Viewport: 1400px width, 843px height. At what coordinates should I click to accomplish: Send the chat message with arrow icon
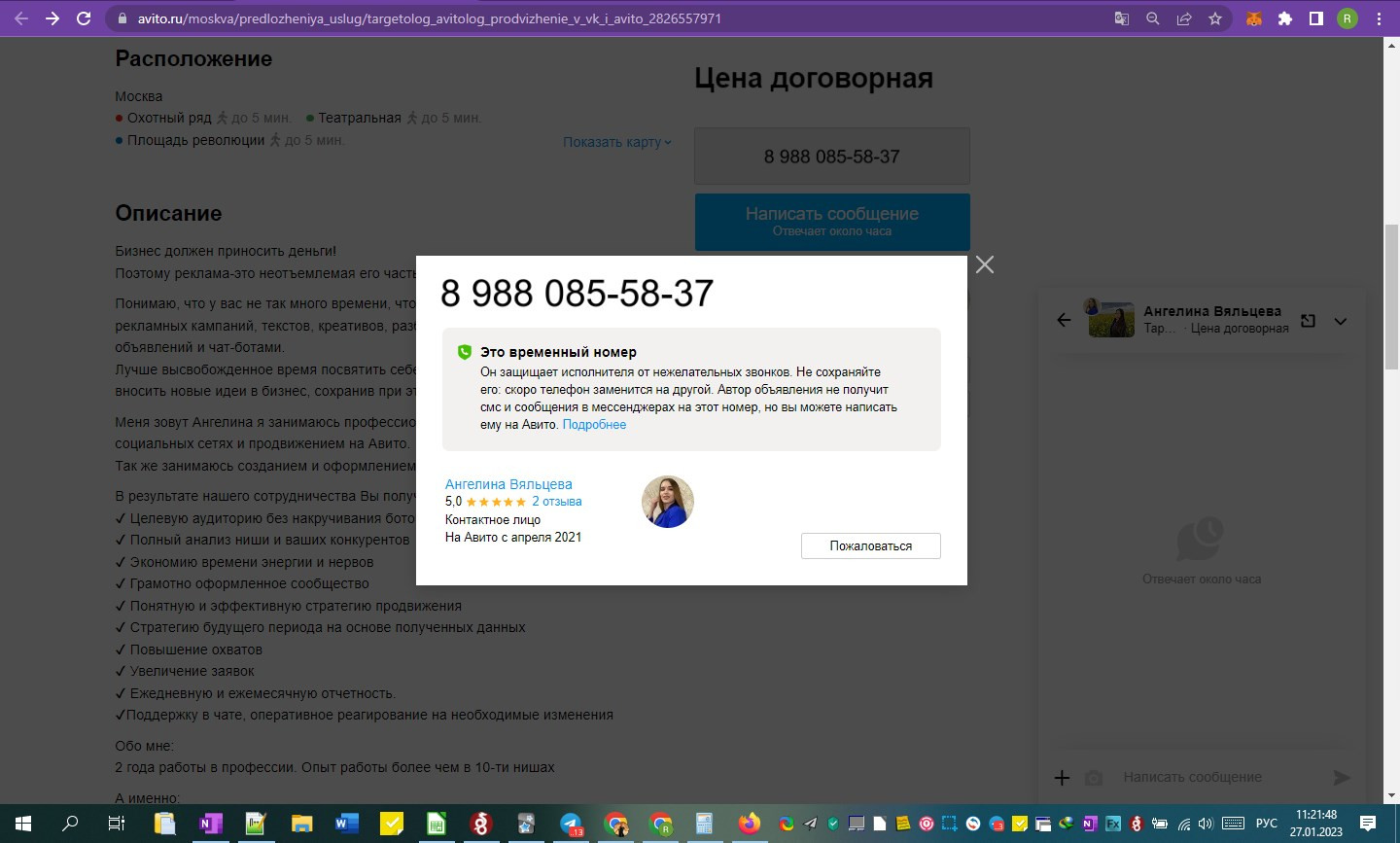(x=1342, y=778)
